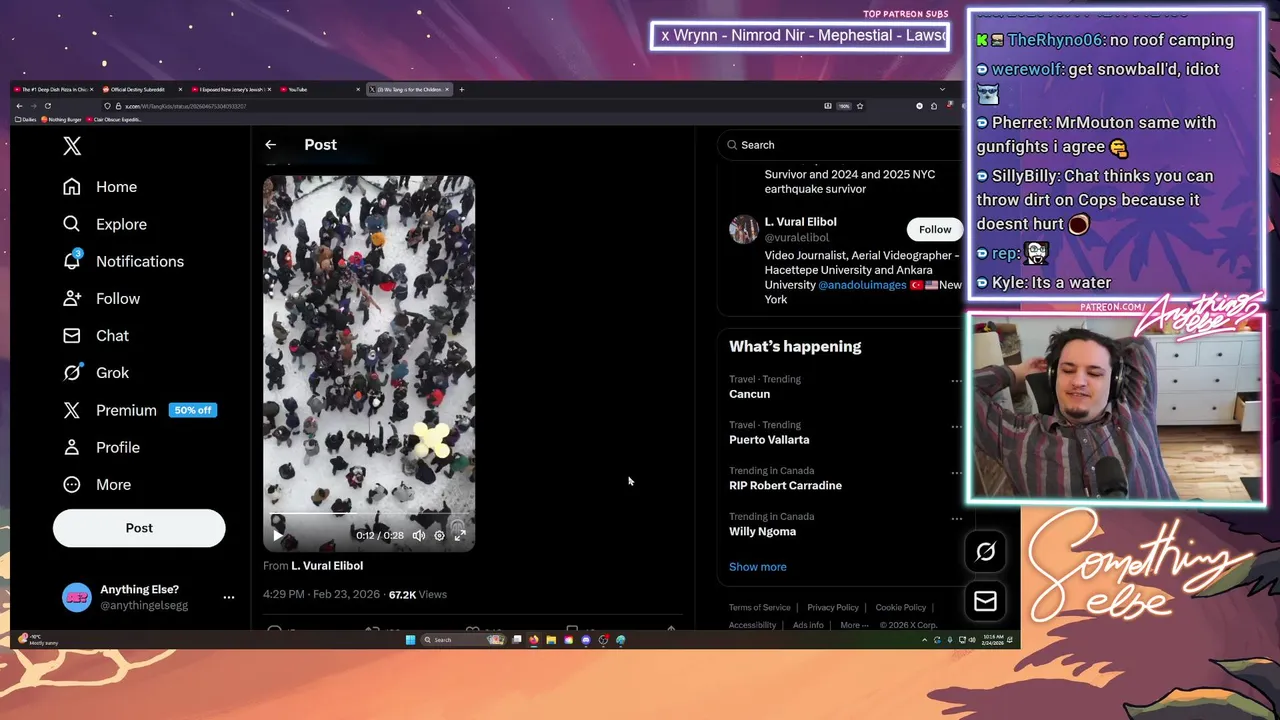Click the 4:29 PM Feb 23, 2026 timestamp
Screen dimensions: 1280x720
tap(321, 595)
